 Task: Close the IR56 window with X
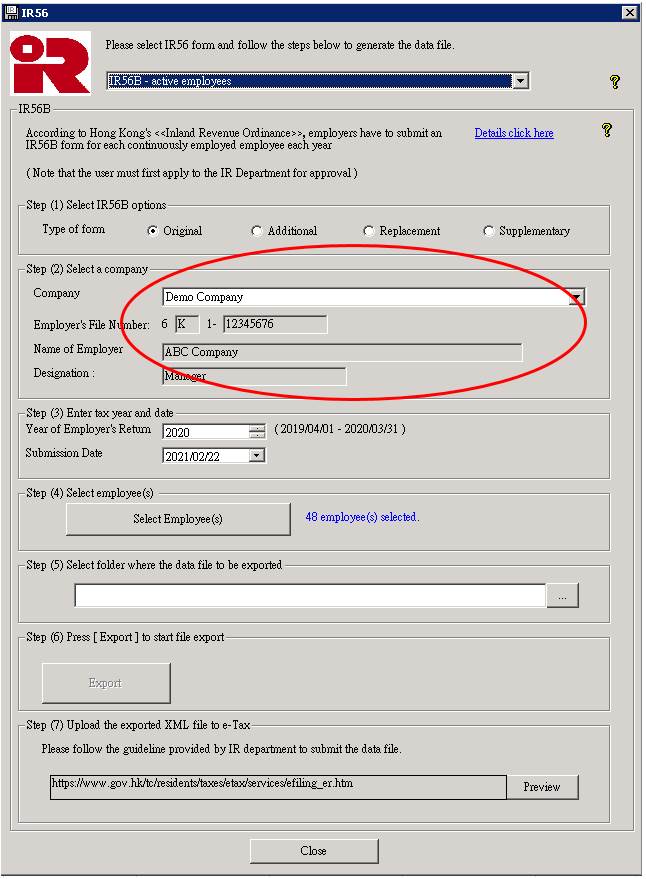pyautogui.click(x=629, y=12)
